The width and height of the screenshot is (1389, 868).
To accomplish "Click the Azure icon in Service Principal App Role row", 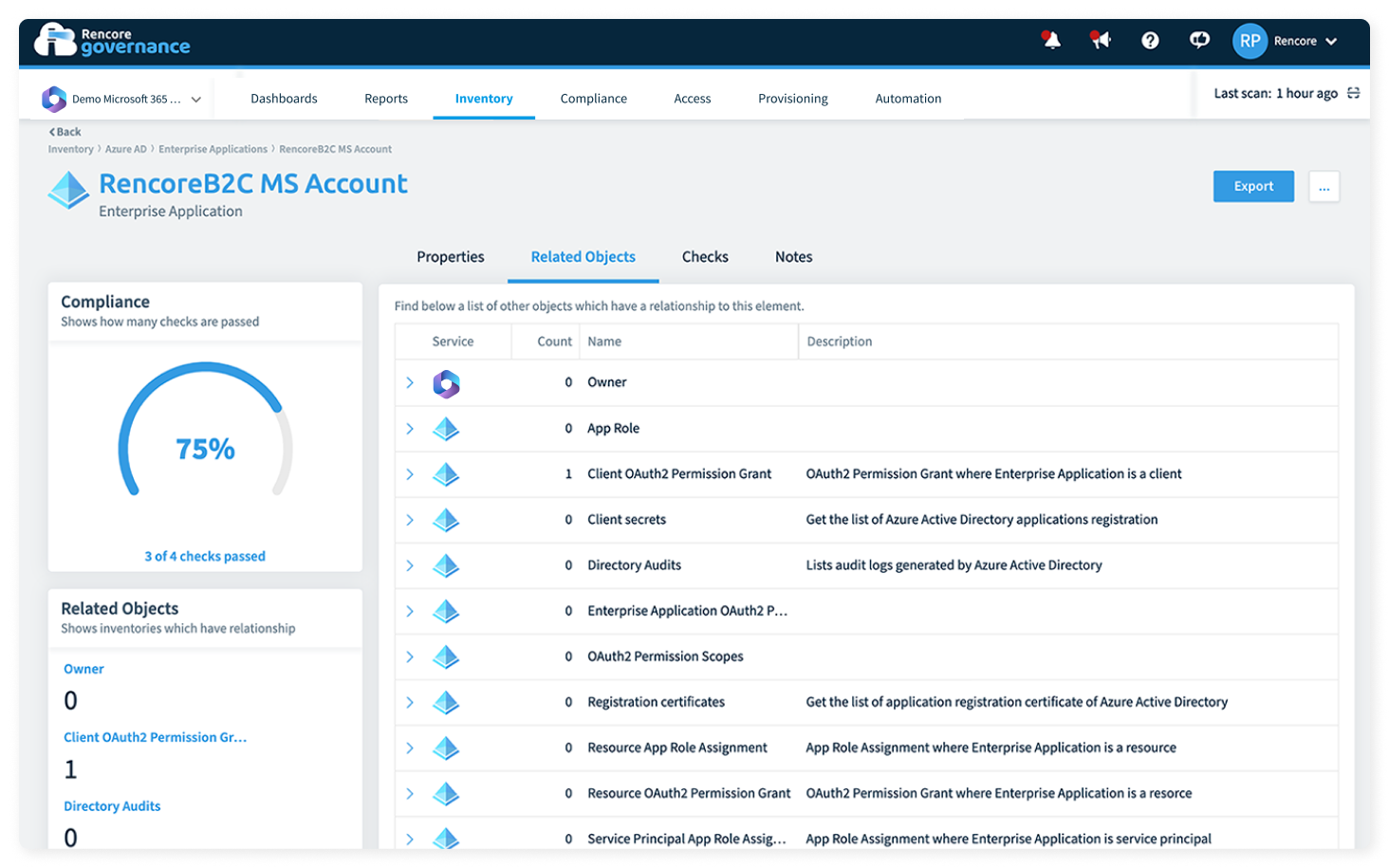I will click(x=446, y=838).
